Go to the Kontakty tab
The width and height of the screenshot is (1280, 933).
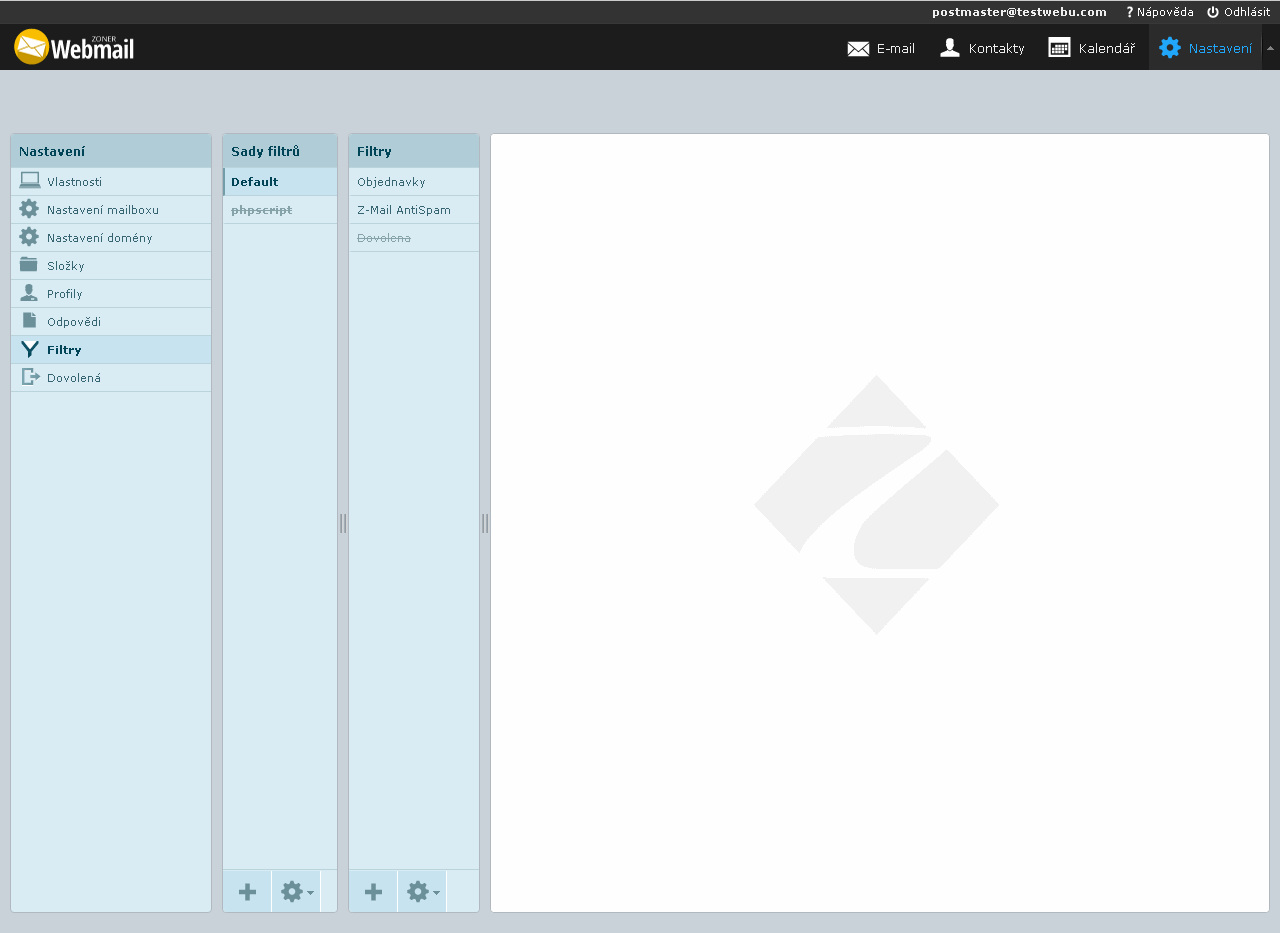pyautogui.click(x=982, y=48)
